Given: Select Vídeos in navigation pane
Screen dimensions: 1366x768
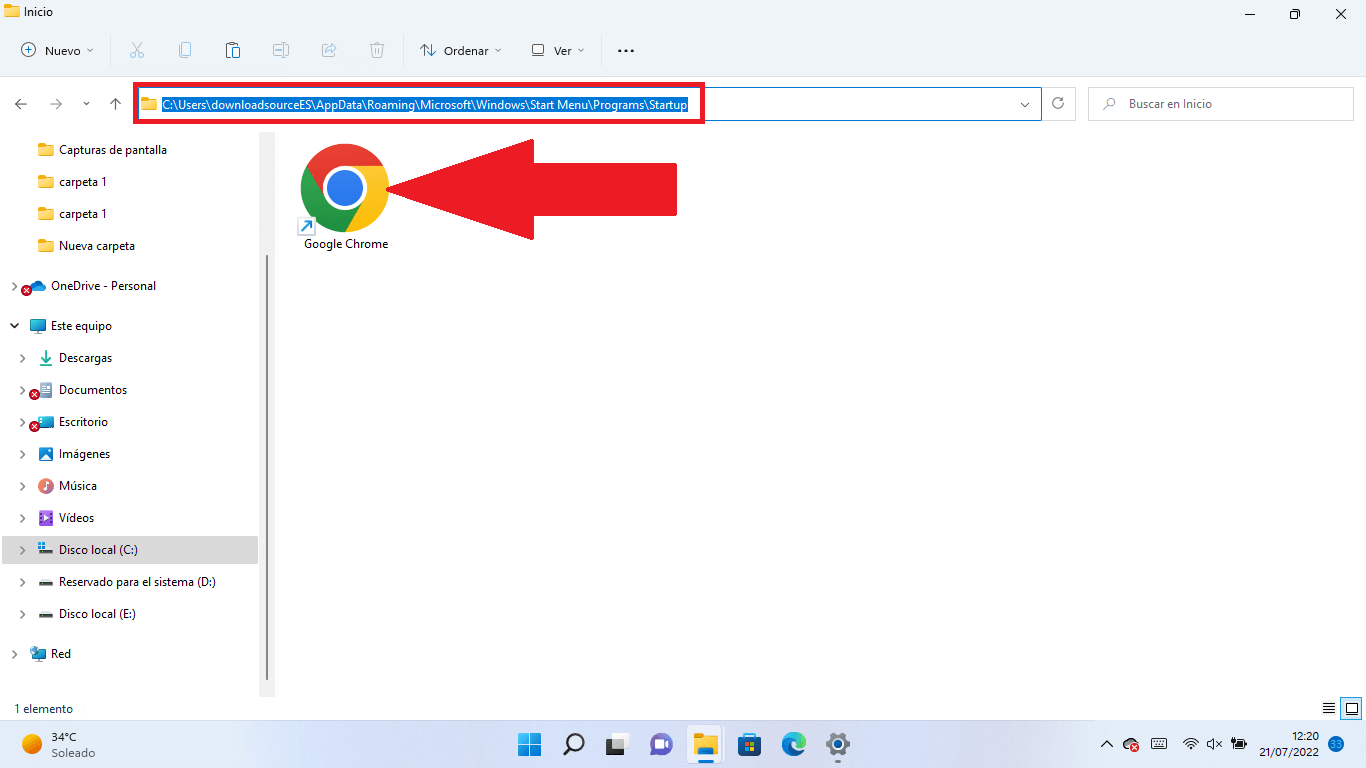Looking at the screenshot, I should click(76, 518).
